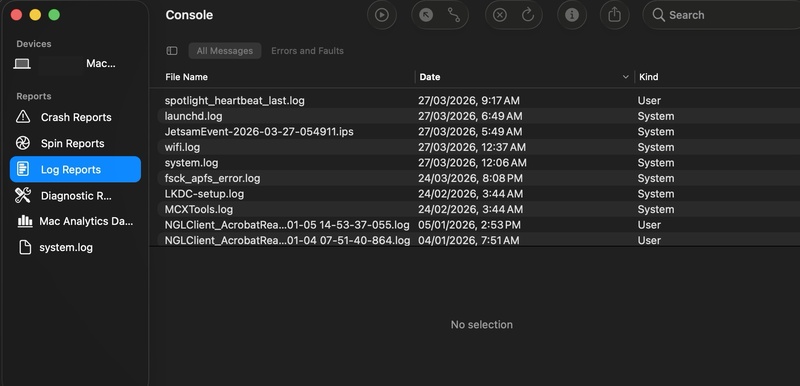Click date 27/03/2026, 9:17 AM cell
Screen dimensions: 800x386
(x=469, y=100)
